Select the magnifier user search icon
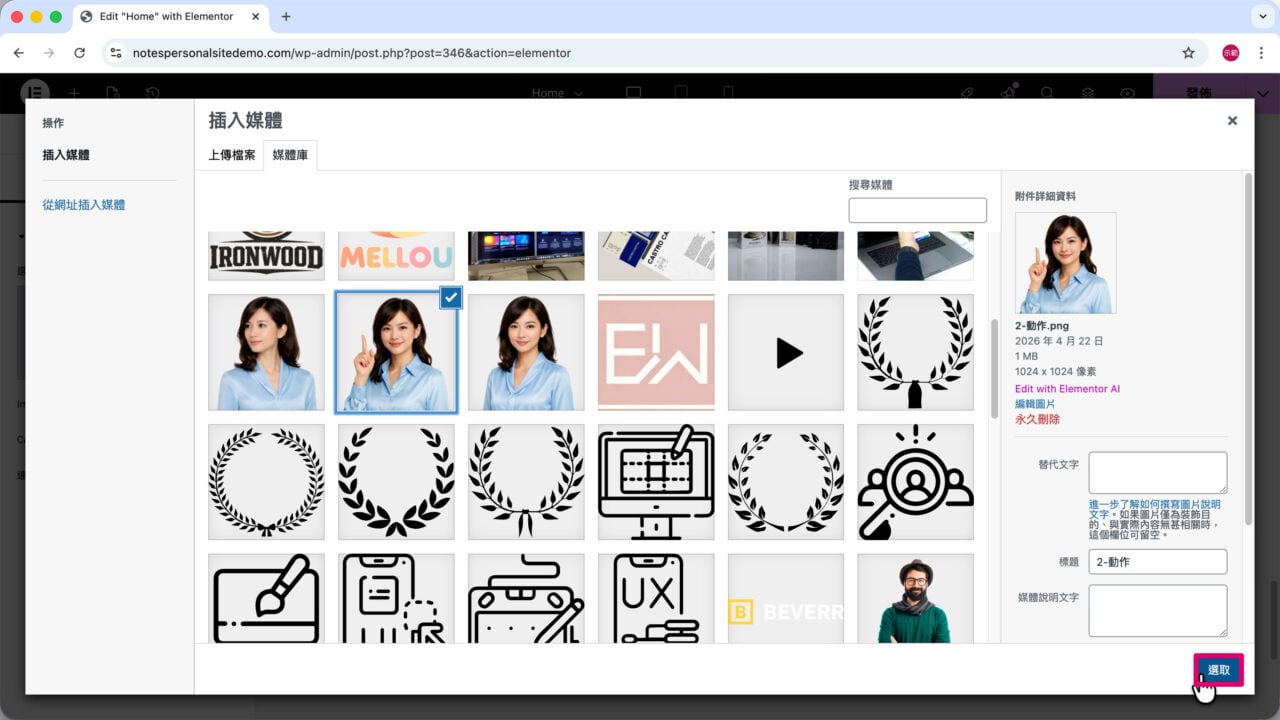Viewport: 1280px width, 720px height. point(916,482)
